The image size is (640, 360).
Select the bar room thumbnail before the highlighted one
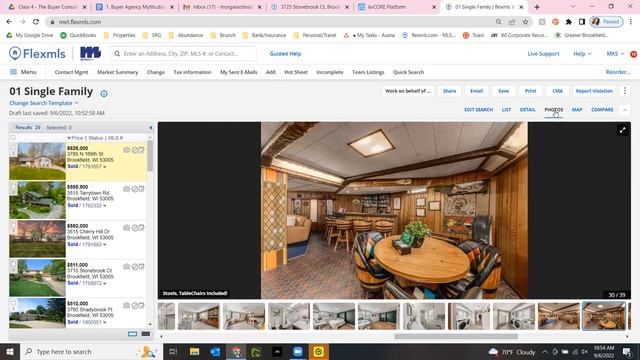coord(558,316)
